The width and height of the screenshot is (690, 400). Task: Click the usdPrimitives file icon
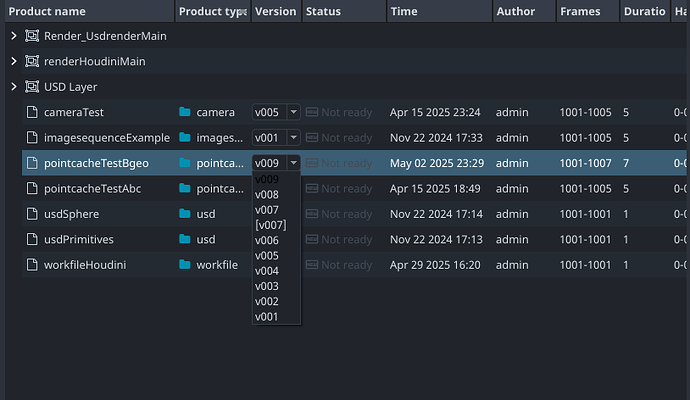click(x=32, y=239)
